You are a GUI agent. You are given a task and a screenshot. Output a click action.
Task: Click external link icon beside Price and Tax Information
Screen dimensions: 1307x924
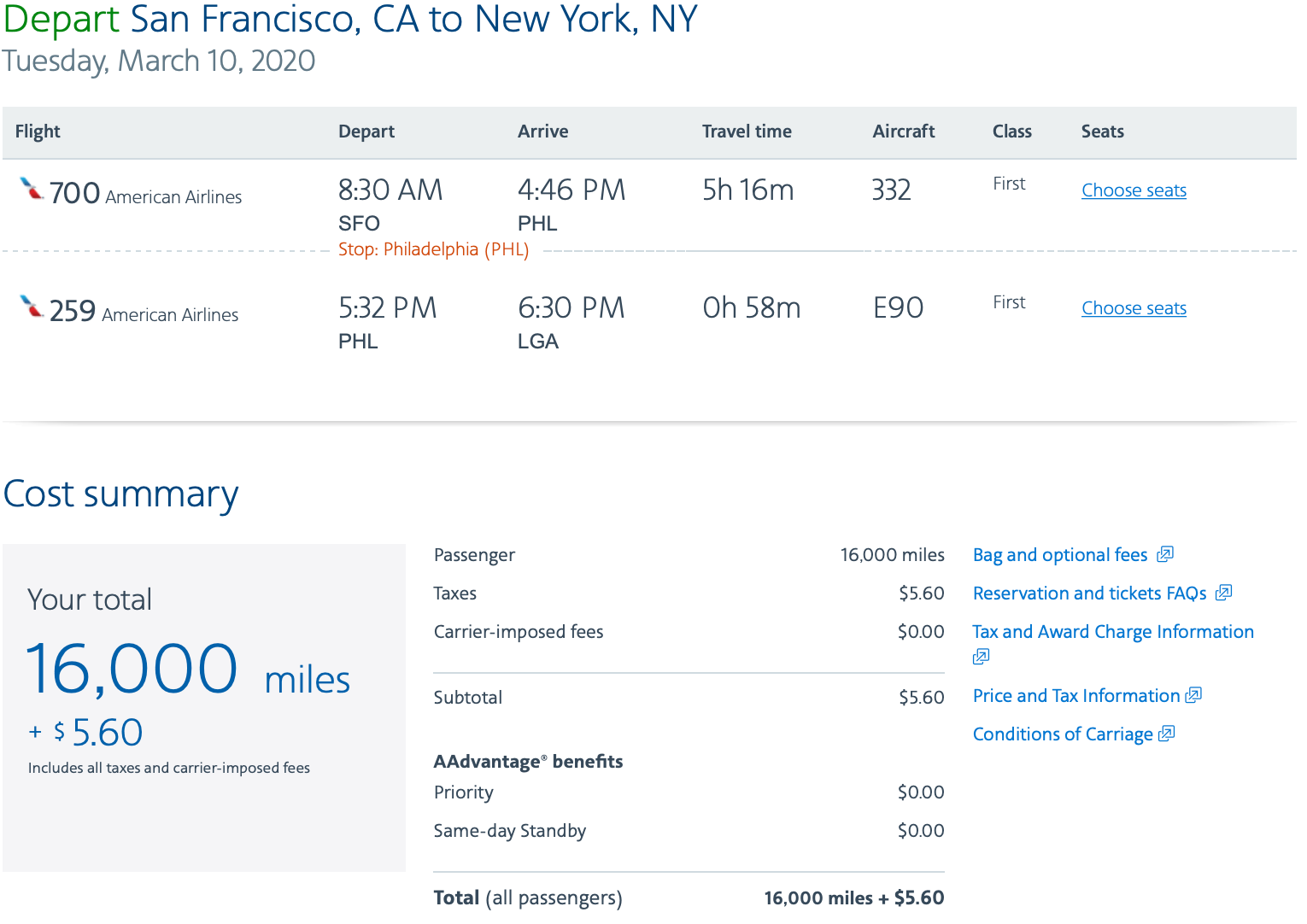pyautogui.click(x=1193, y=695)
